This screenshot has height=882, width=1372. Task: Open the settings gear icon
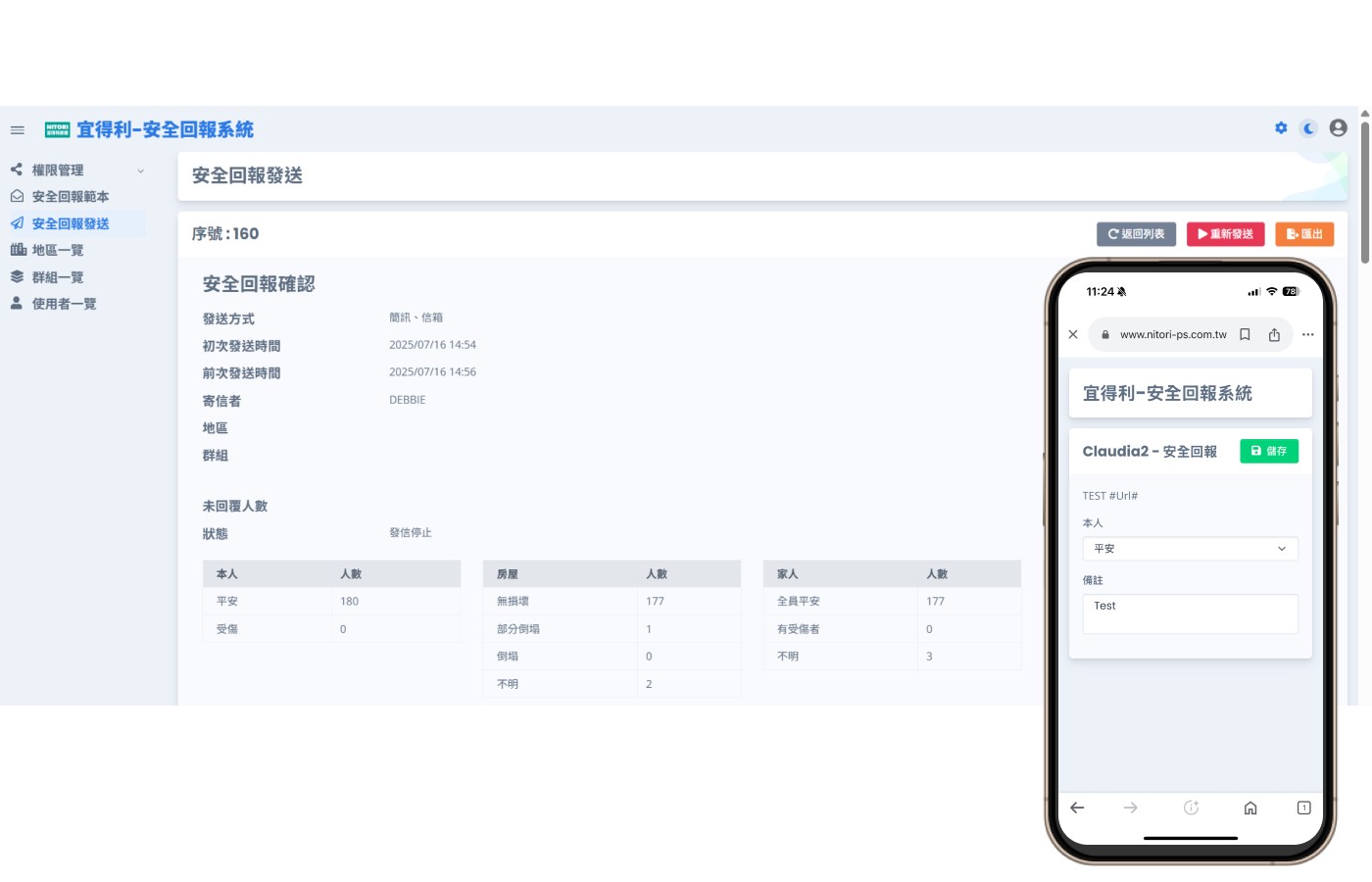(1281, 128)
